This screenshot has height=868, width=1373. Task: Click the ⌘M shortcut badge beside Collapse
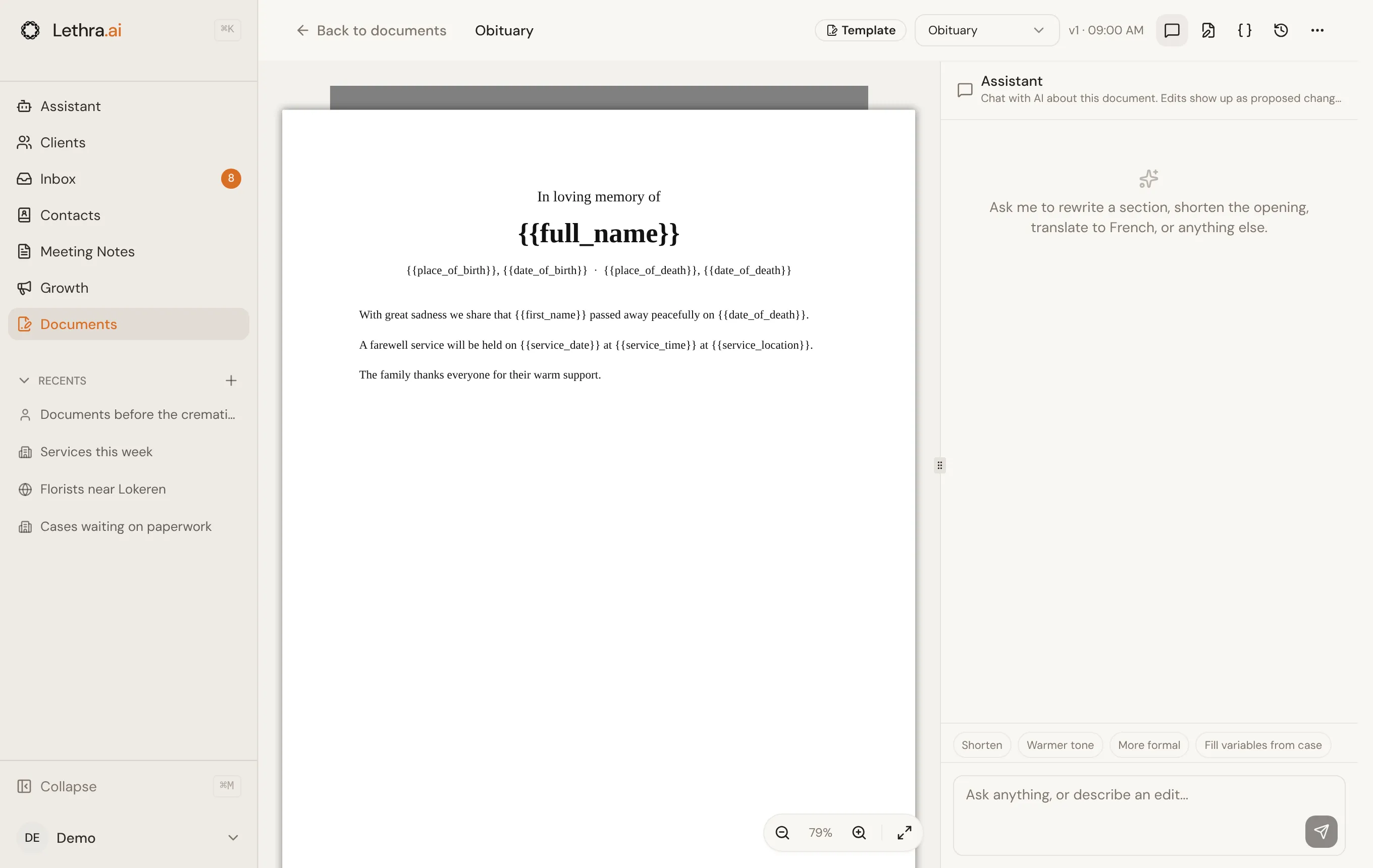pos(227,785)
